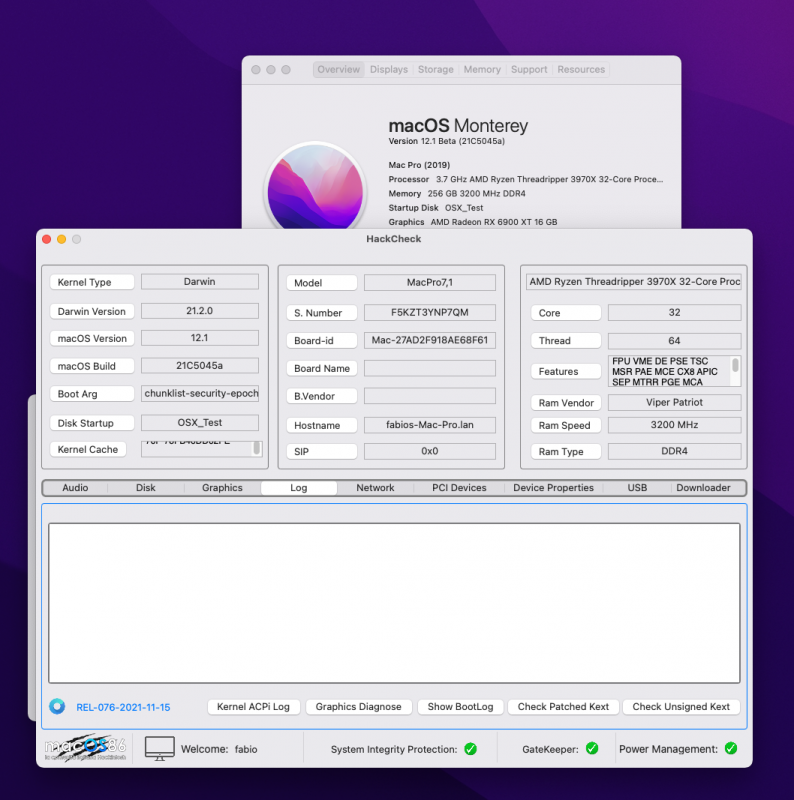
Task: Click the Hostname value fabios-Mac-Pro.lan
Action: point(430,424)
